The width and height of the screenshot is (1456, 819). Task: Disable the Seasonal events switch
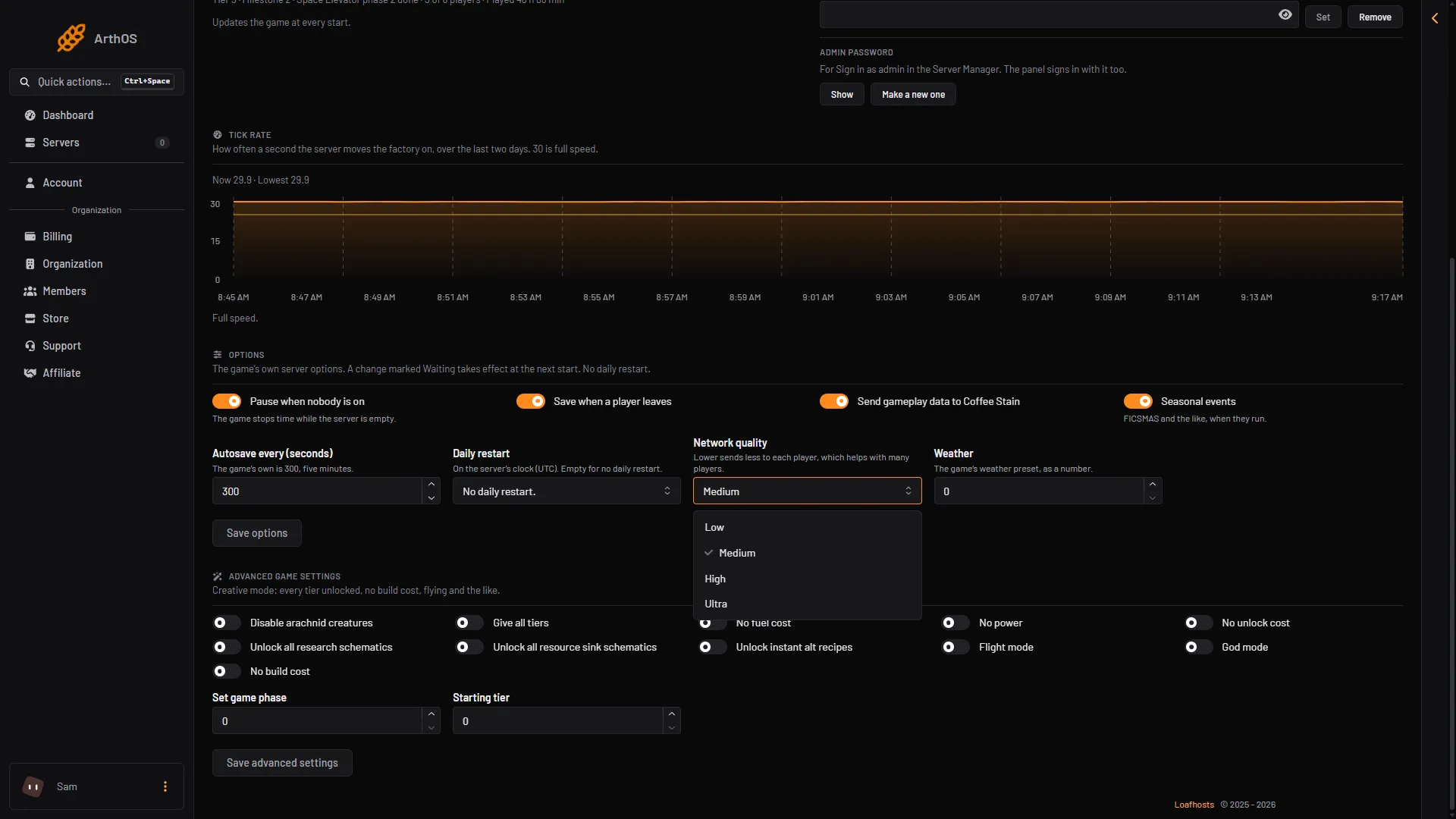click(x=1138, y=401)
